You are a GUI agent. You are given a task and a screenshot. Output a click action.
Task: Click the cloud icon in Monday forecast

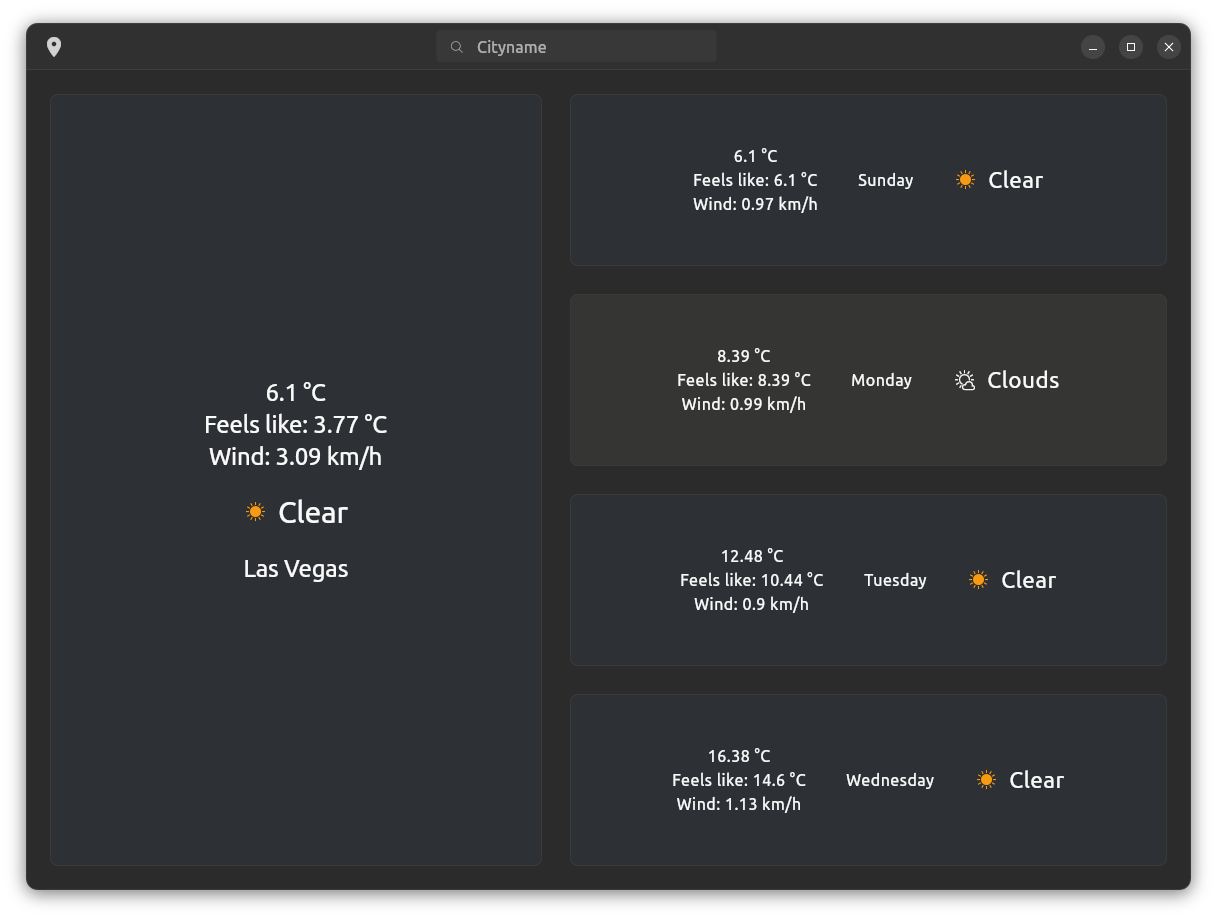click(965, 380)
